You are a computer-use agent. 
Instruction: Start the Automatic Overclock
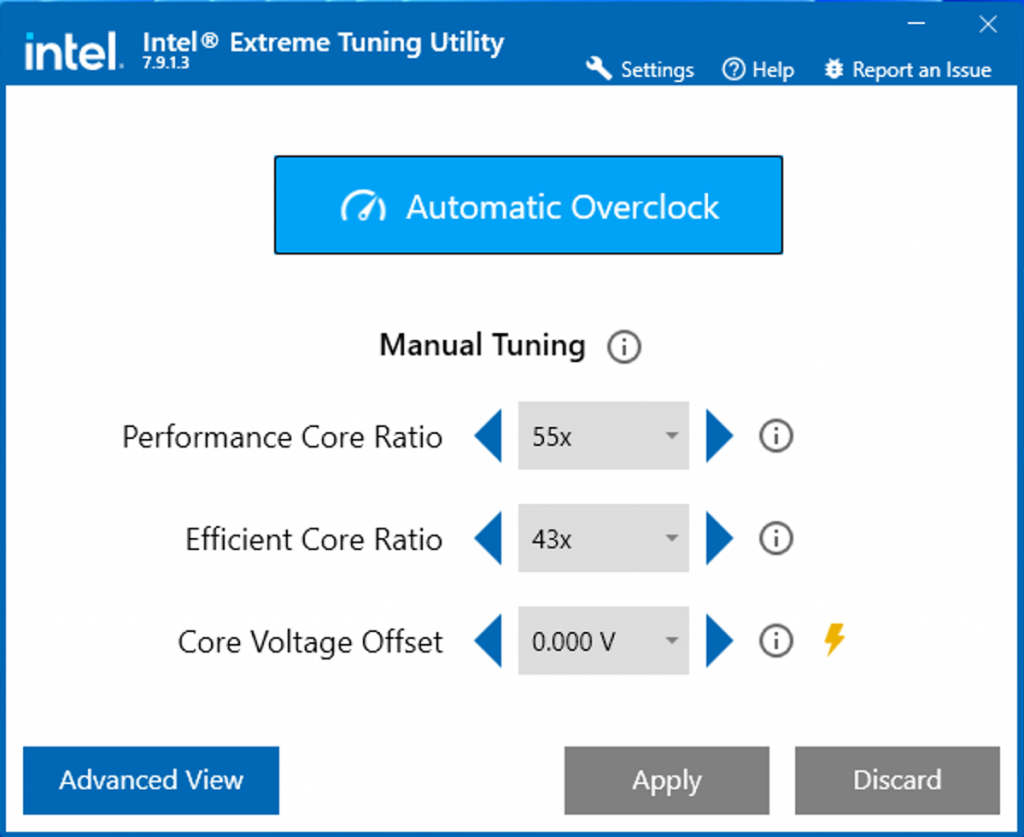(528, 206)
